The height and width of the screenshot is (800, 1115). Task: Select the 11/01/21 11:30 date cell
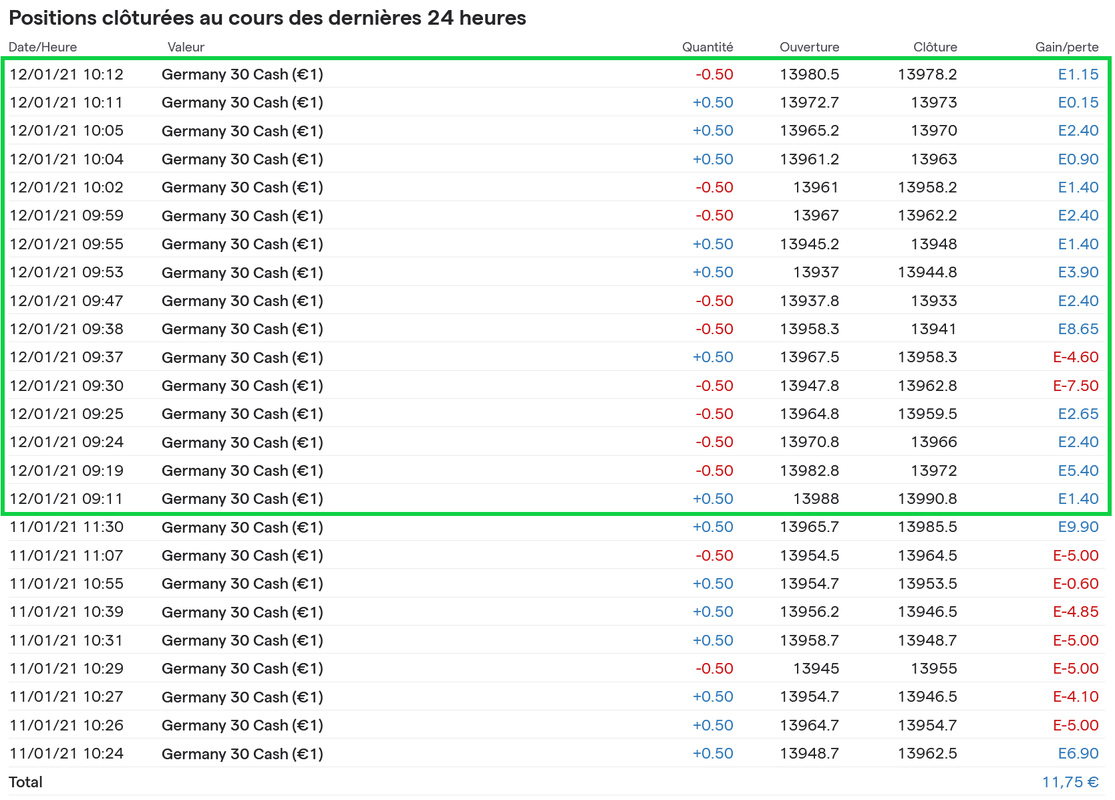(66, 527)
